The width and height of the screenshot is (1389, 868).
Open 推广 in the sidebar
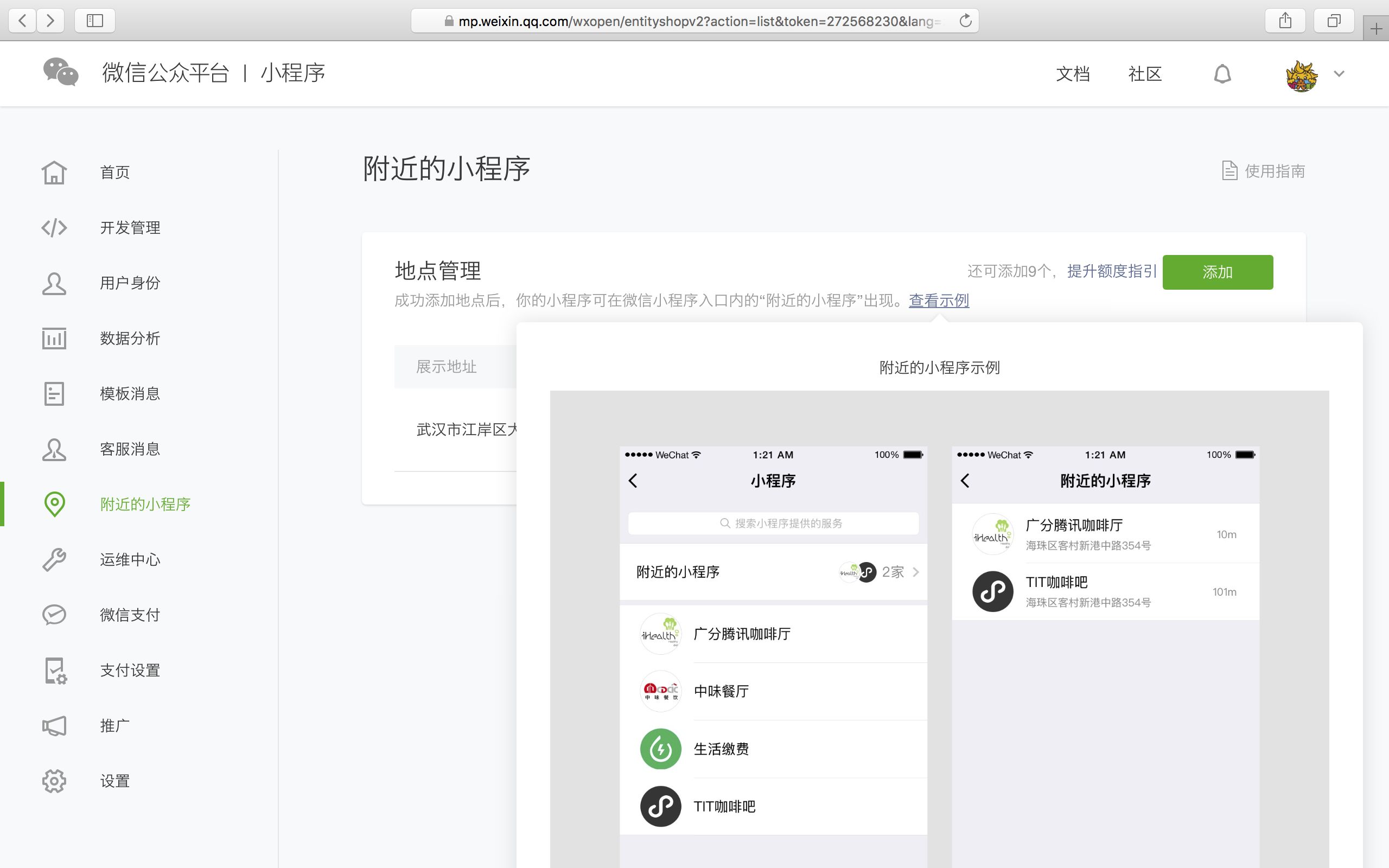(x=115, y=726)
